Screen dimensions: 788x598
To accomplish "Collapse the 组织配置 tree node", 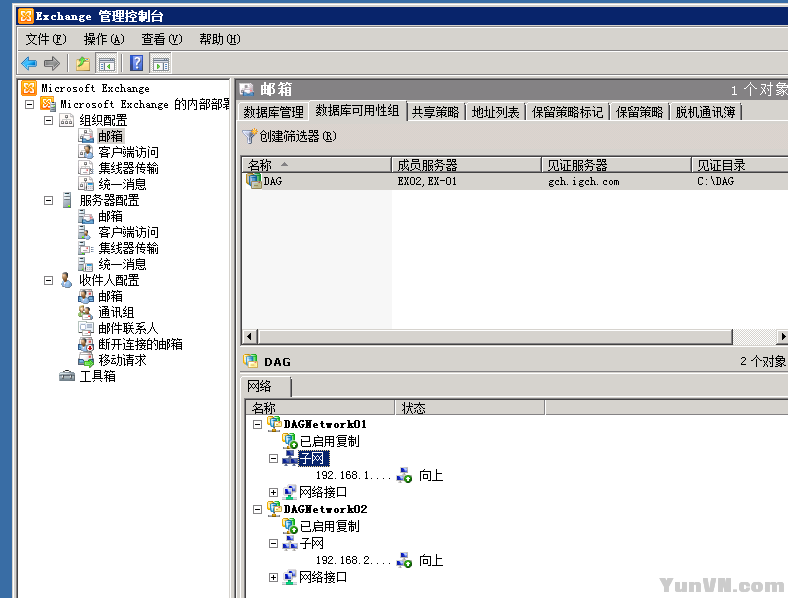I will [48, 120].
